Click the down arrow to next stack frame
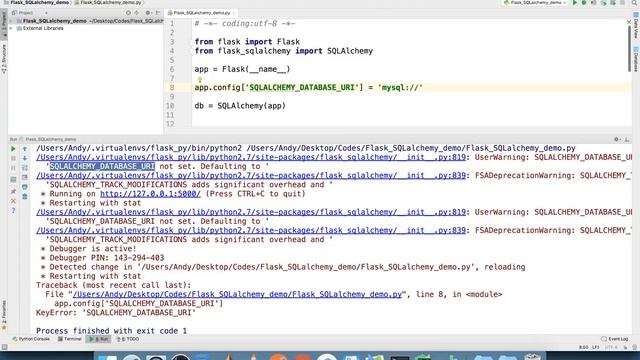640x360 pixels. [25, 158]
